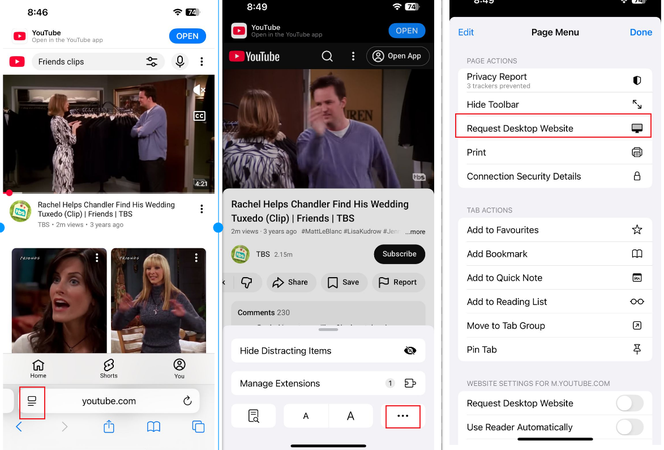Open the kebab menu in YouTube header

[353, 56]
